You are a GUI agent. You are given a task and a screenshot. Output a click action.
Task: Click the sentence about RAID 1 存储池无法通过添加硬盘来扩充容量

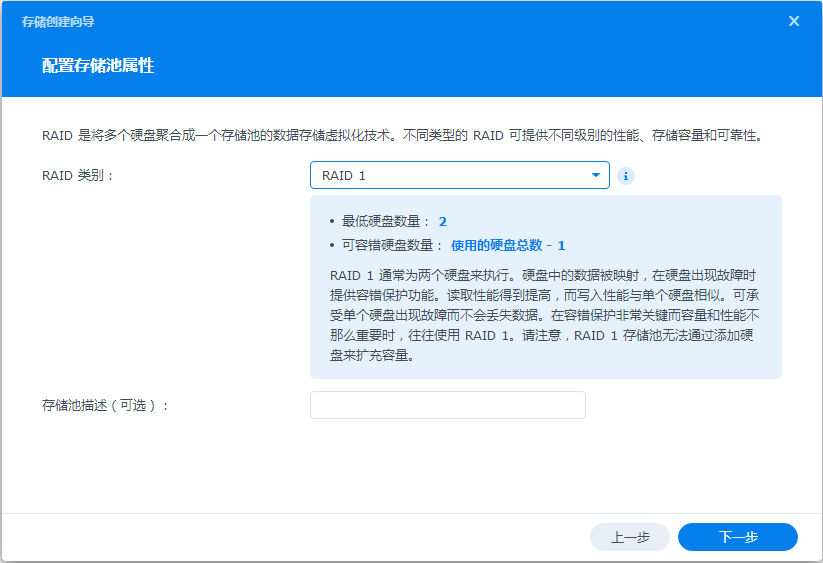[542, 345]
